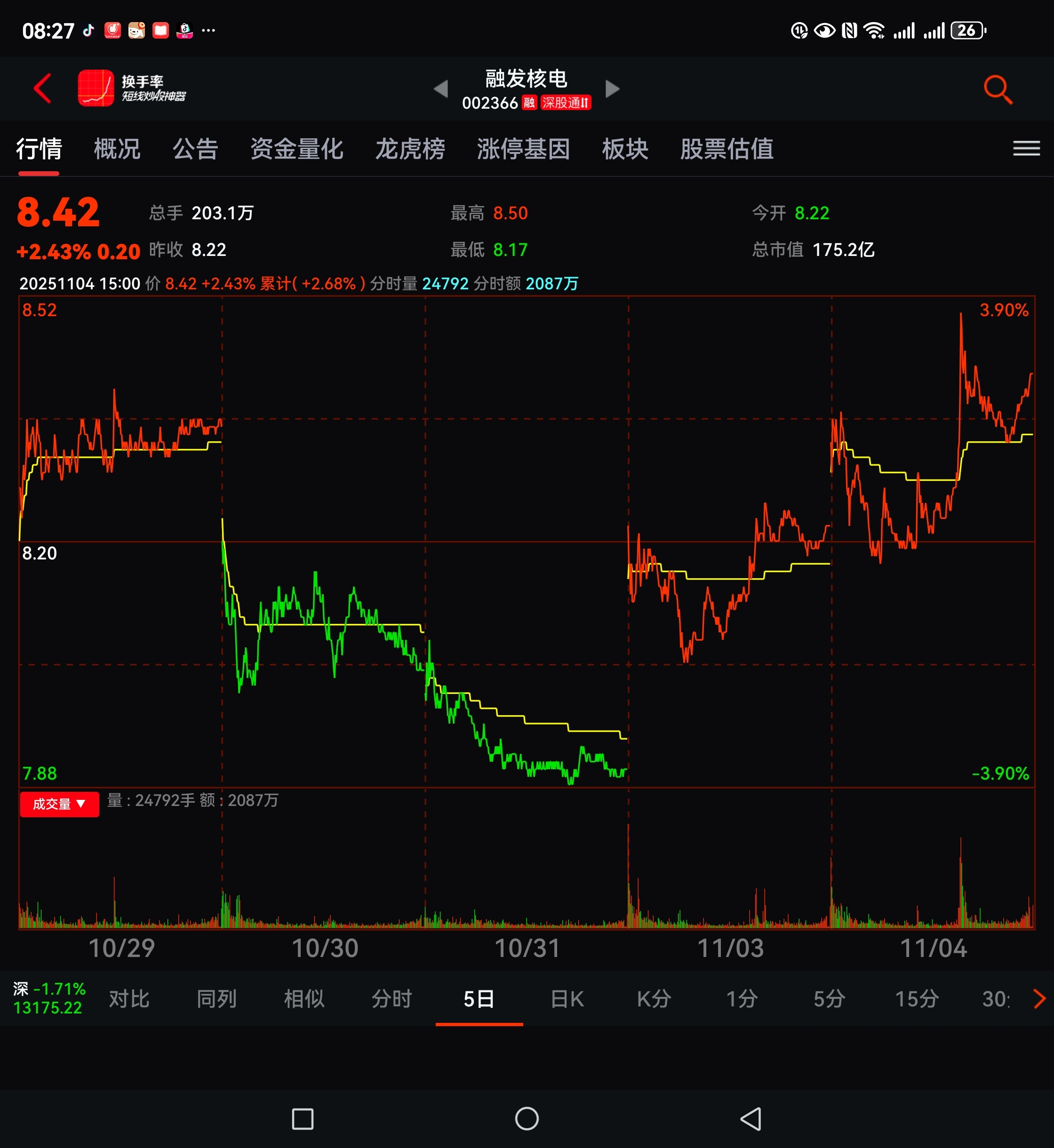Tap the 11/04 date marker on chart
This screenshot has height=1148, width=1054.
point(933,949)
